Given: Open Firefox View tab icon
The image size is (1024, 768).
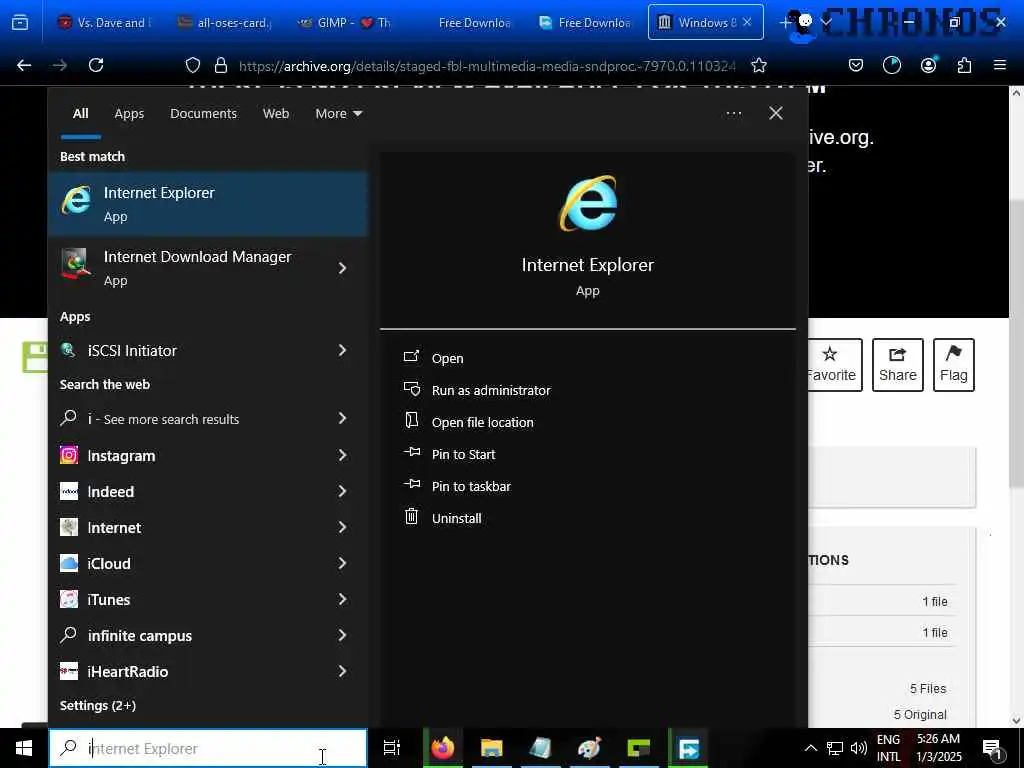Looking at the screenshot, I should [20, 23].
